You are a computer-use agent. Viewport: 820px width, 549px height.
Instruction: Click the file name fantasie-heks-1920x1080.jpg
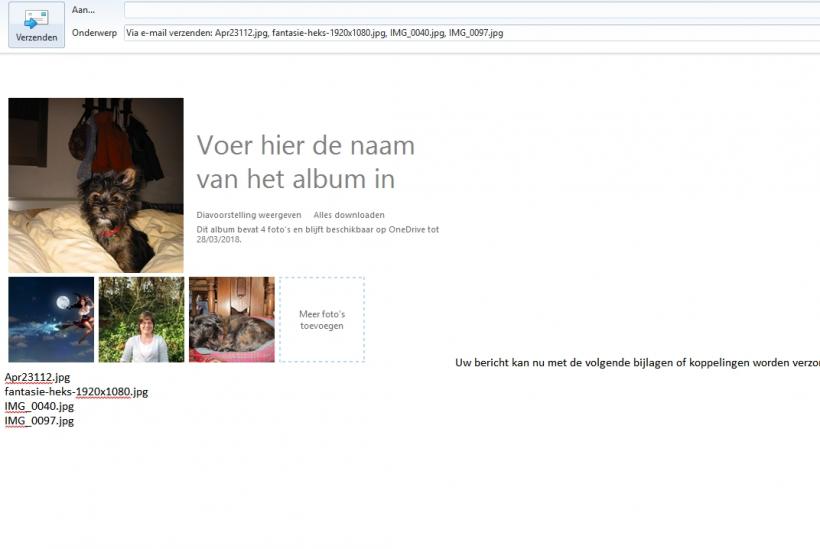tap(76, 392)
